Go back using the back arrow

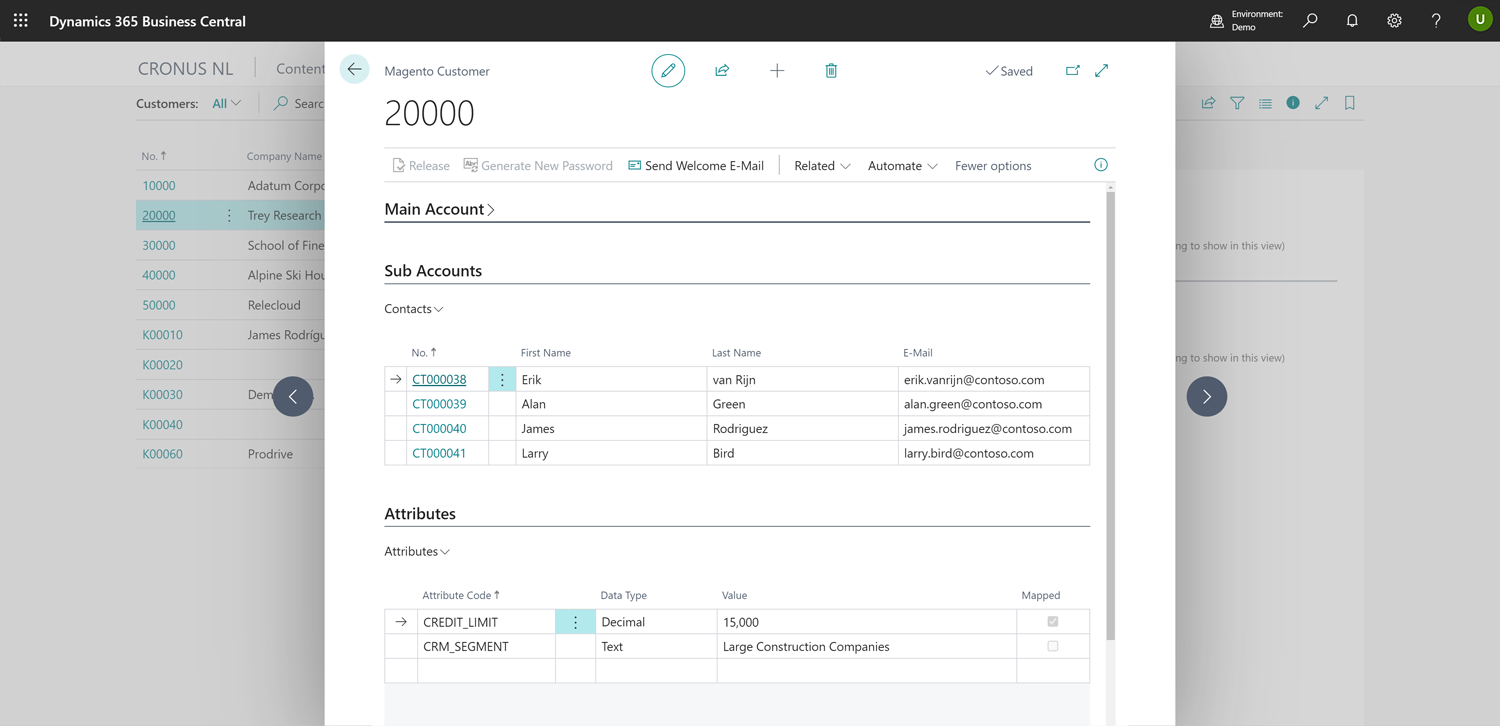[354, 70]
